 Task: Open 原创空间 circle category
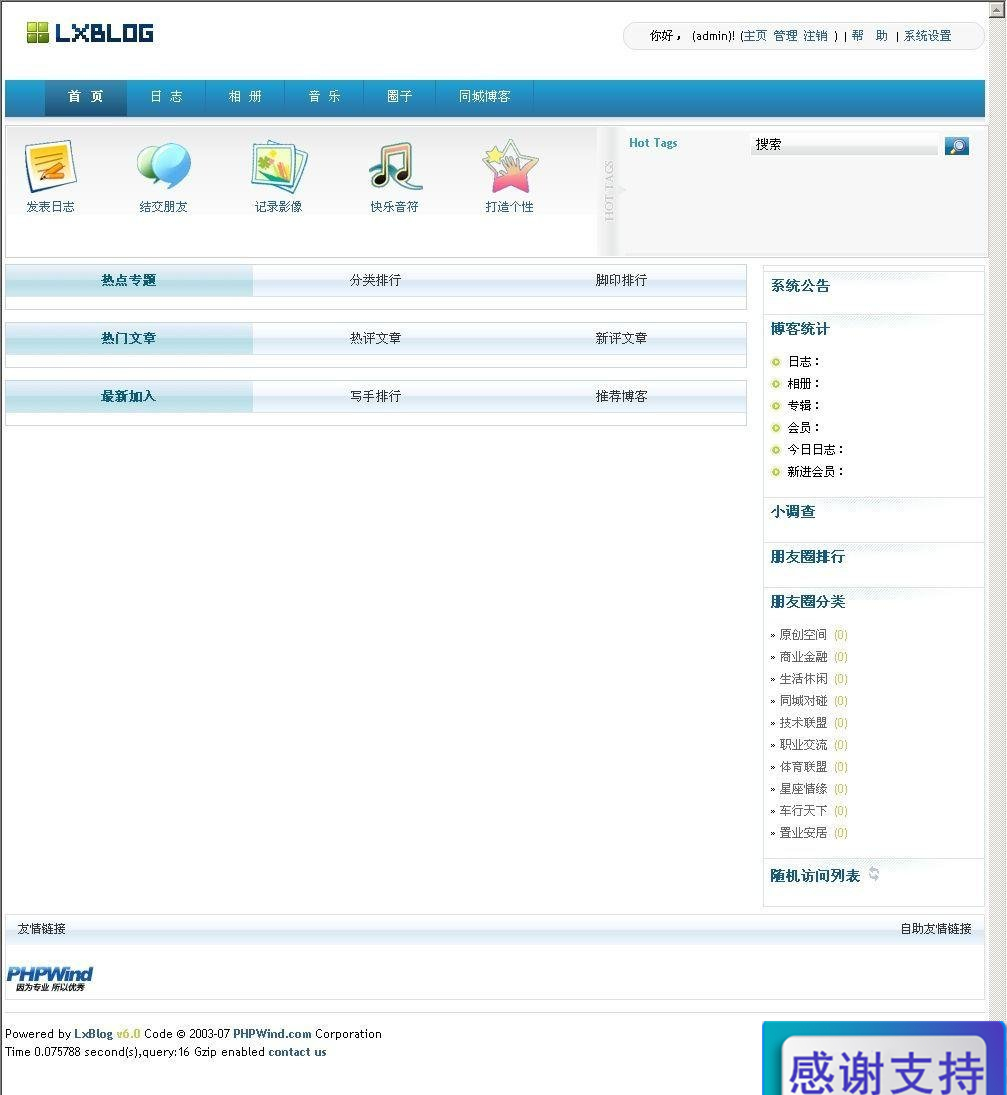pyautogui.click(x=803, y=635)
